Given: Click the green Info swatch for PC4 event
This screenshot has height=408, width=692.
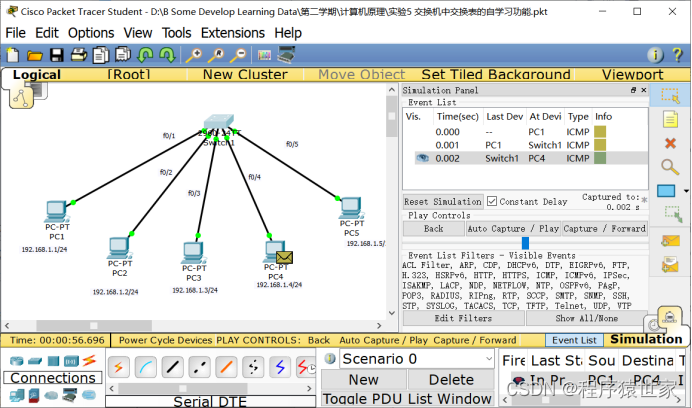Looking at the screenshot, I should 600,158.
